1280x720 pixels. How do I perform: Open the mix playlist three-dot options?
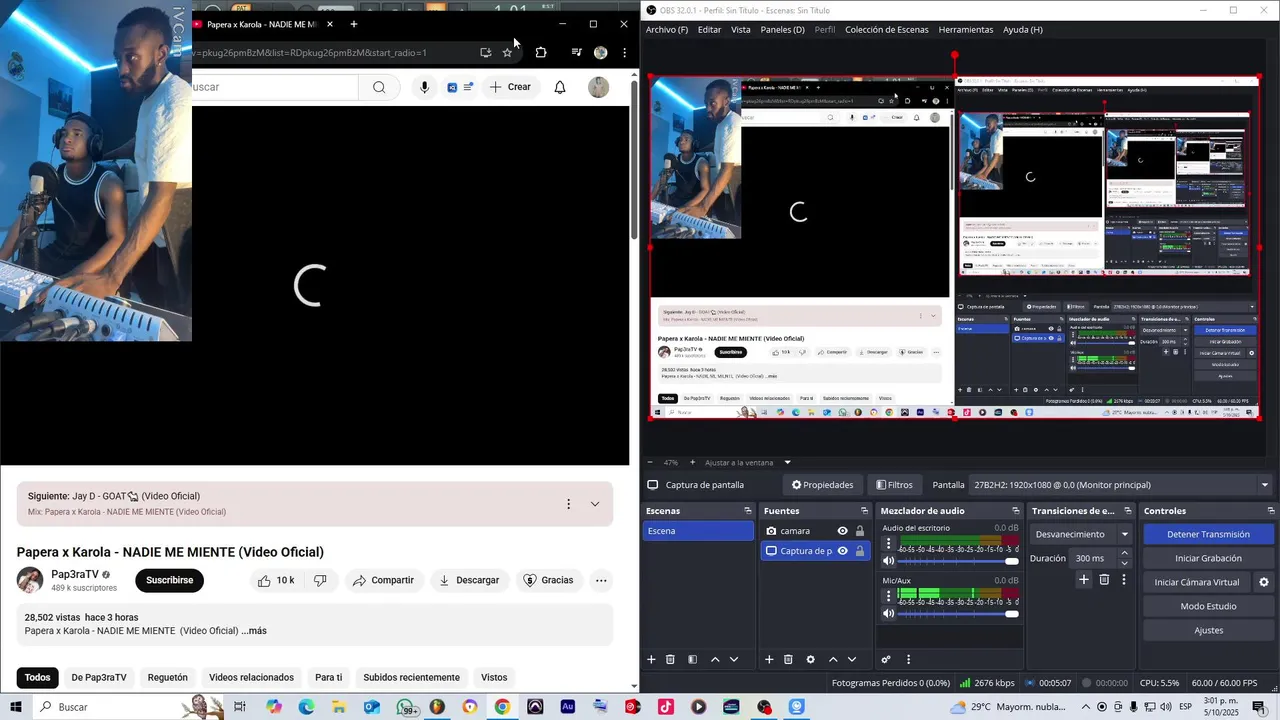tap(568, 504)
